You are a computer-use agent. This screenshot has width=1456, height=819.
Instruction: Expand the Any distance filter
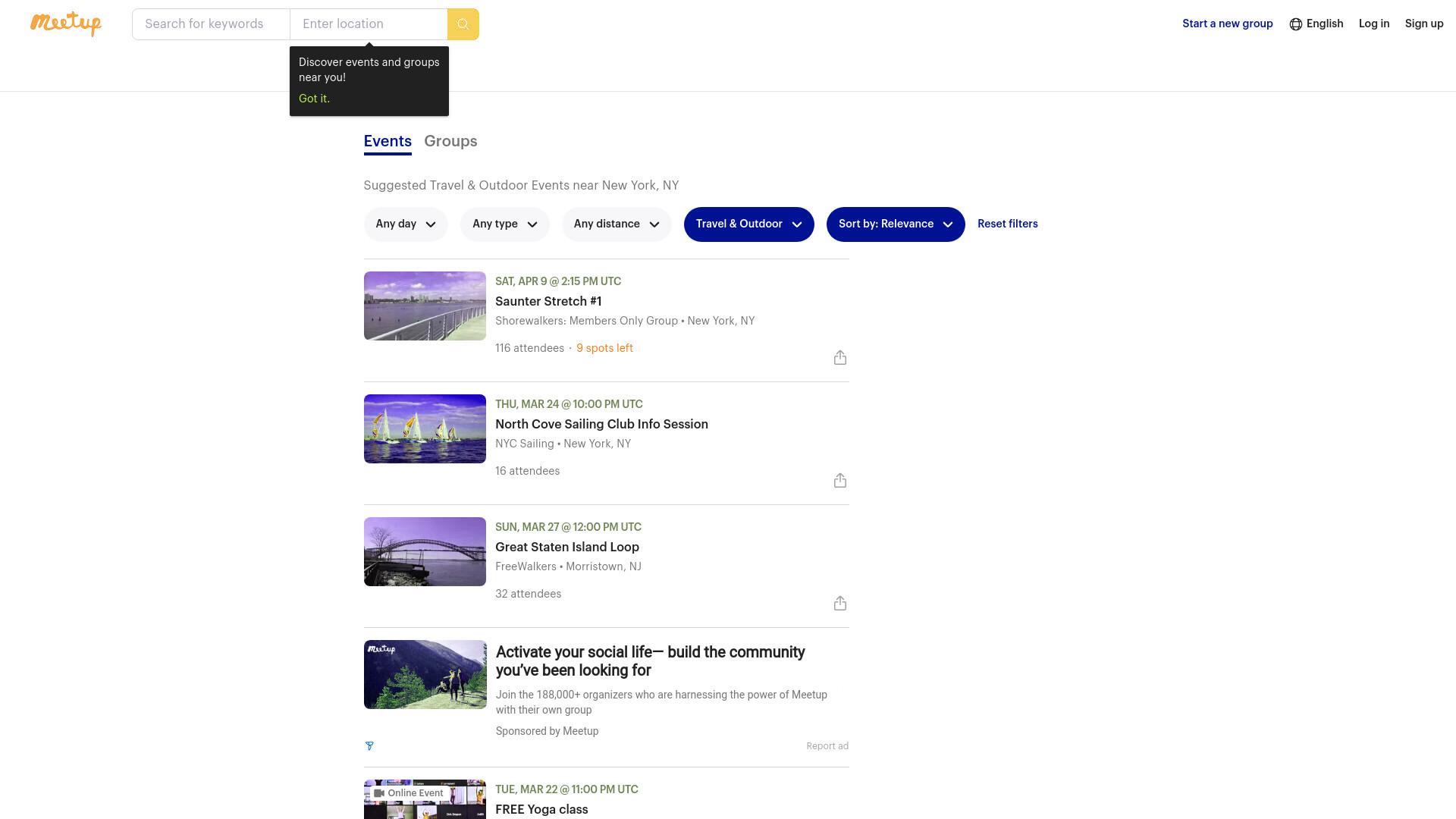pos(617,224)
